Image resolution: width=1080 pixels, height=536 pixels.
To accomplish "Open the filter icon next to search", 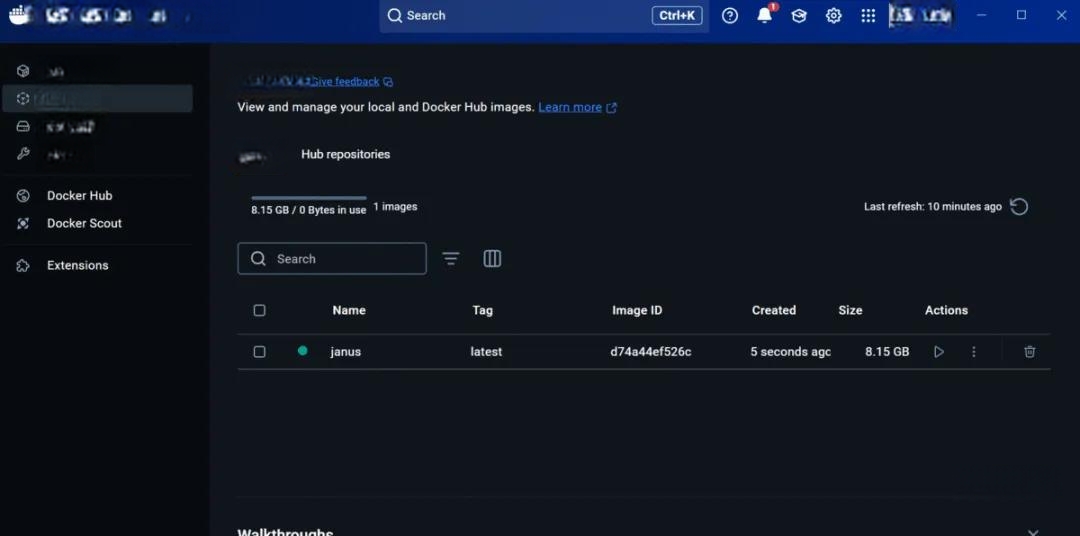I will tap(450, 259).
